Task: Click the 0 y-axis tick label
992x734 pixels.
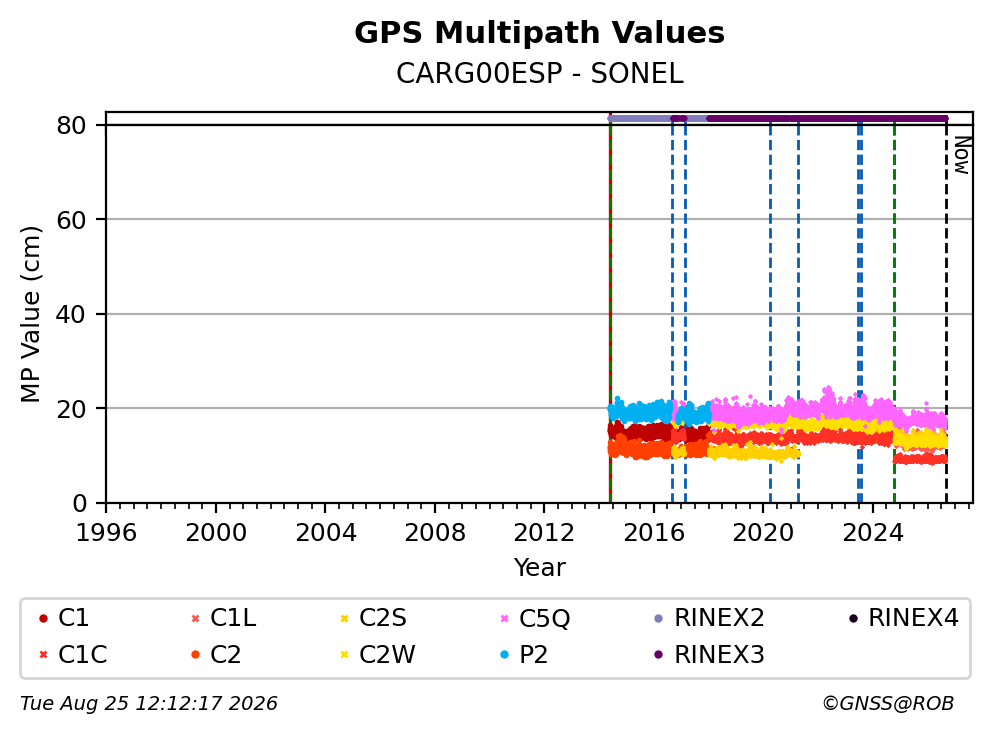Action: 79,504
